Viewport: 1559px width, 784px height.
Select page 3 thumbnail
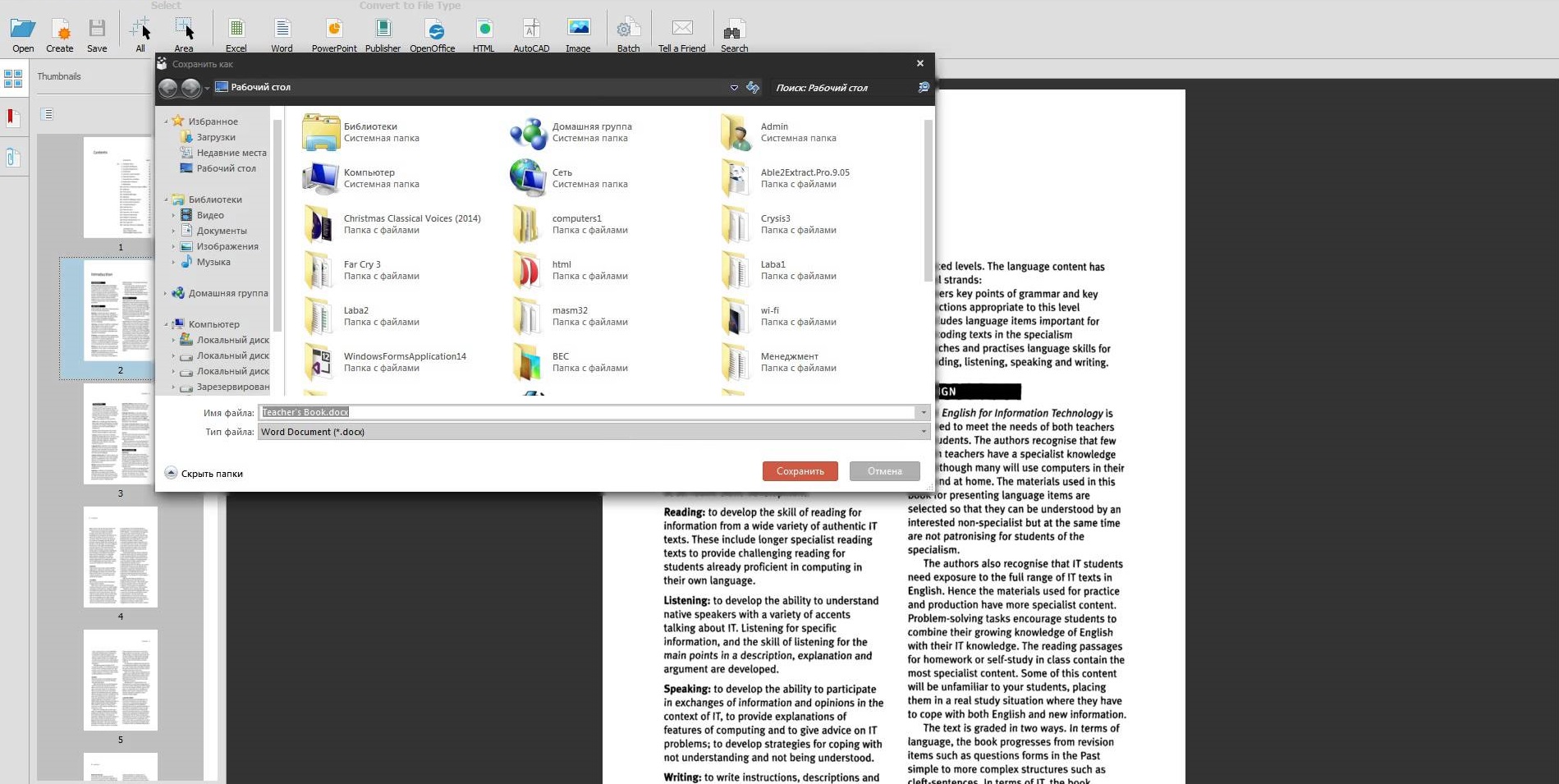click(x=121, y=434)
